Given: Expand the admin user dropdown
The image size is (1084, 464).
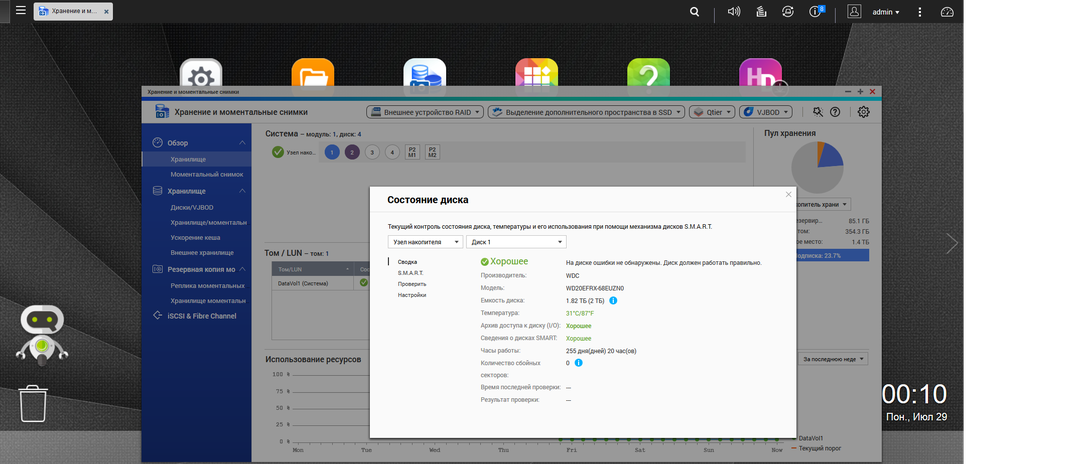Looking at the screenshot, I should point(885,12).
